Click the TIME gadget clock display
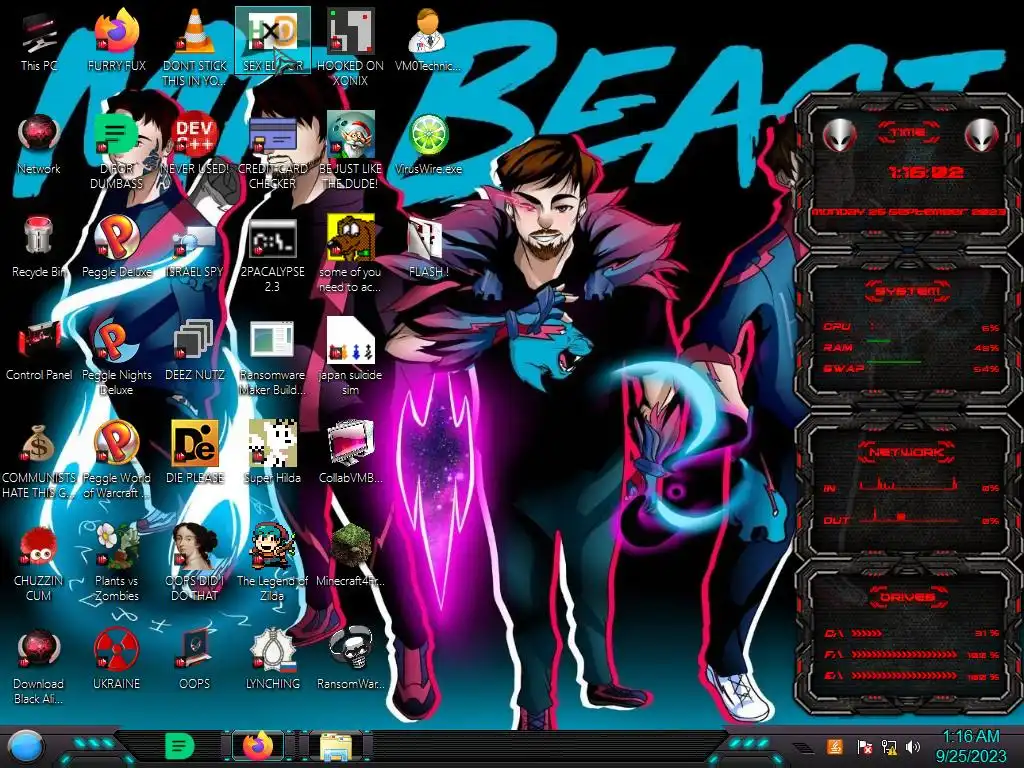The height and width of the screenshot is (768, 1024). [925, 172]
